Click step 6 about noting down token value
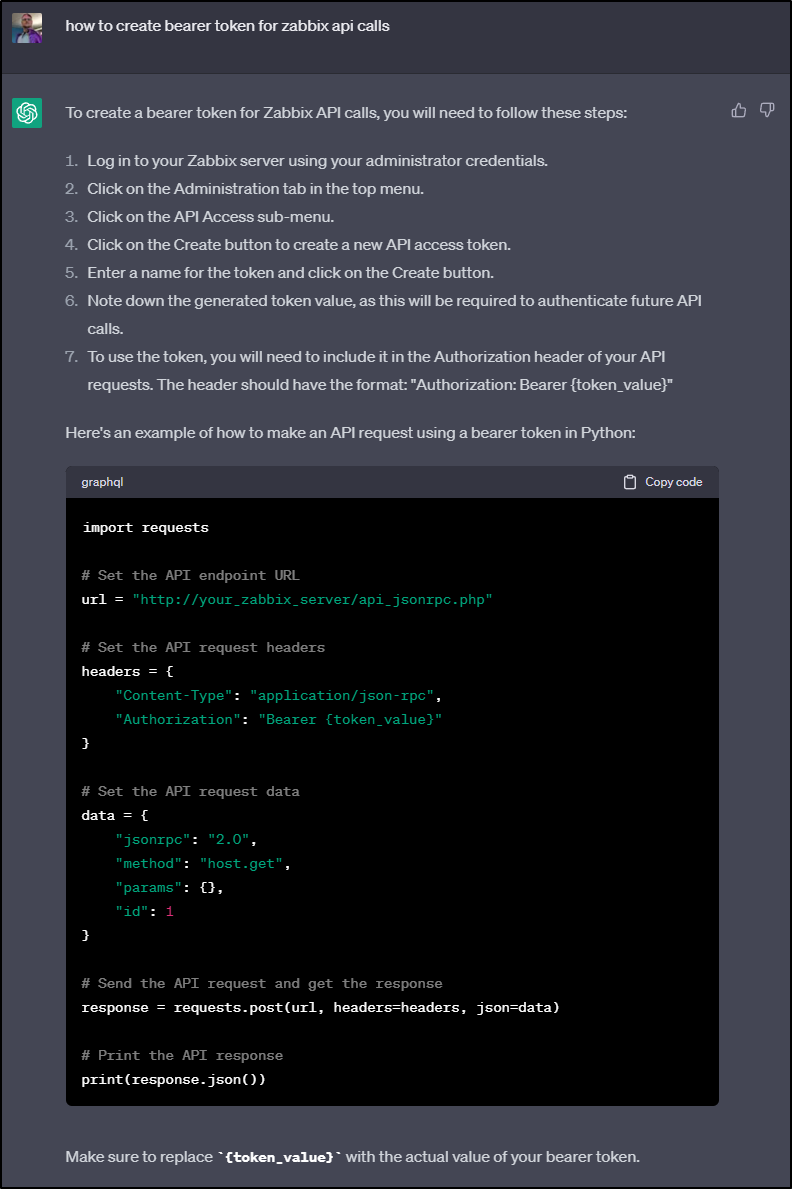The height and width of the screenshot is (1189, 792). pos(394,315)
